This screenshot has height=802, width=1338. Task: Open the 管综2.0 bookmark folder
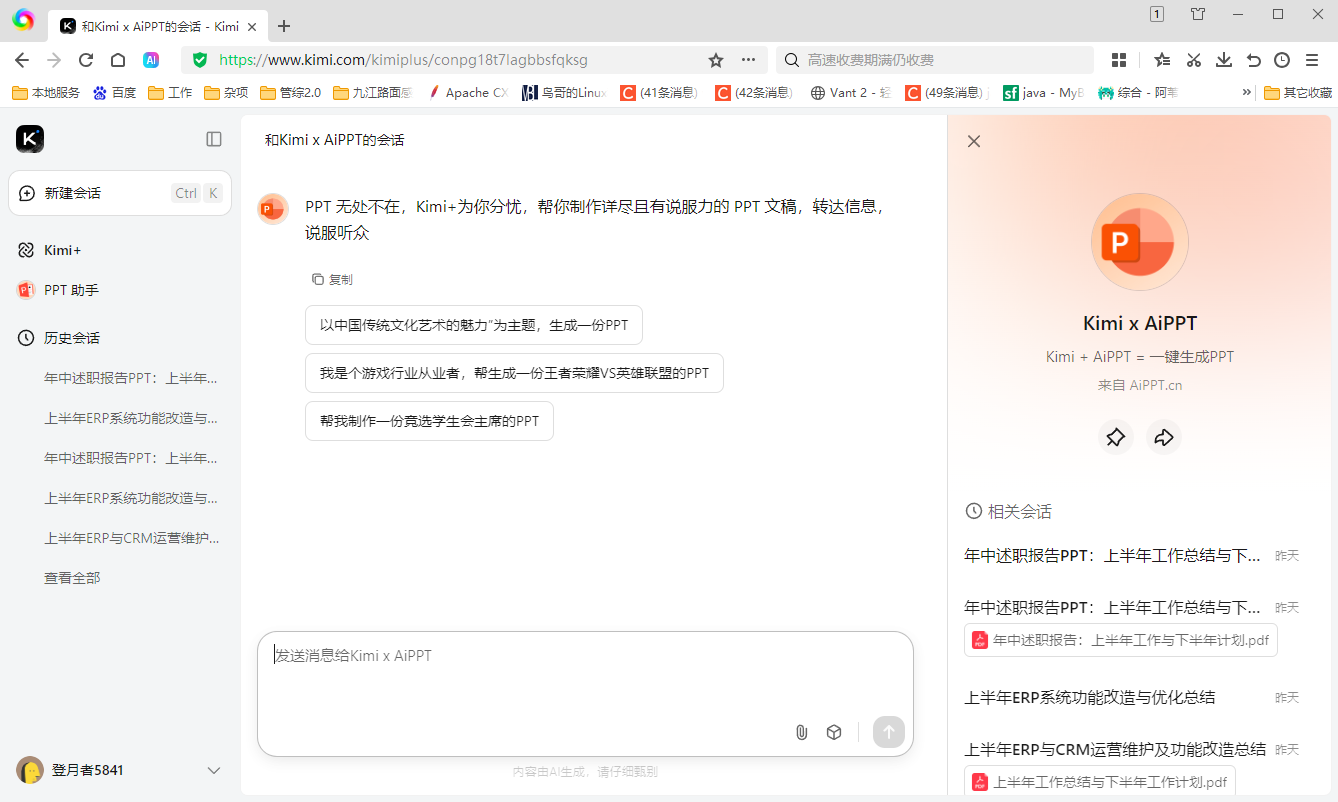tap(290, 92)
